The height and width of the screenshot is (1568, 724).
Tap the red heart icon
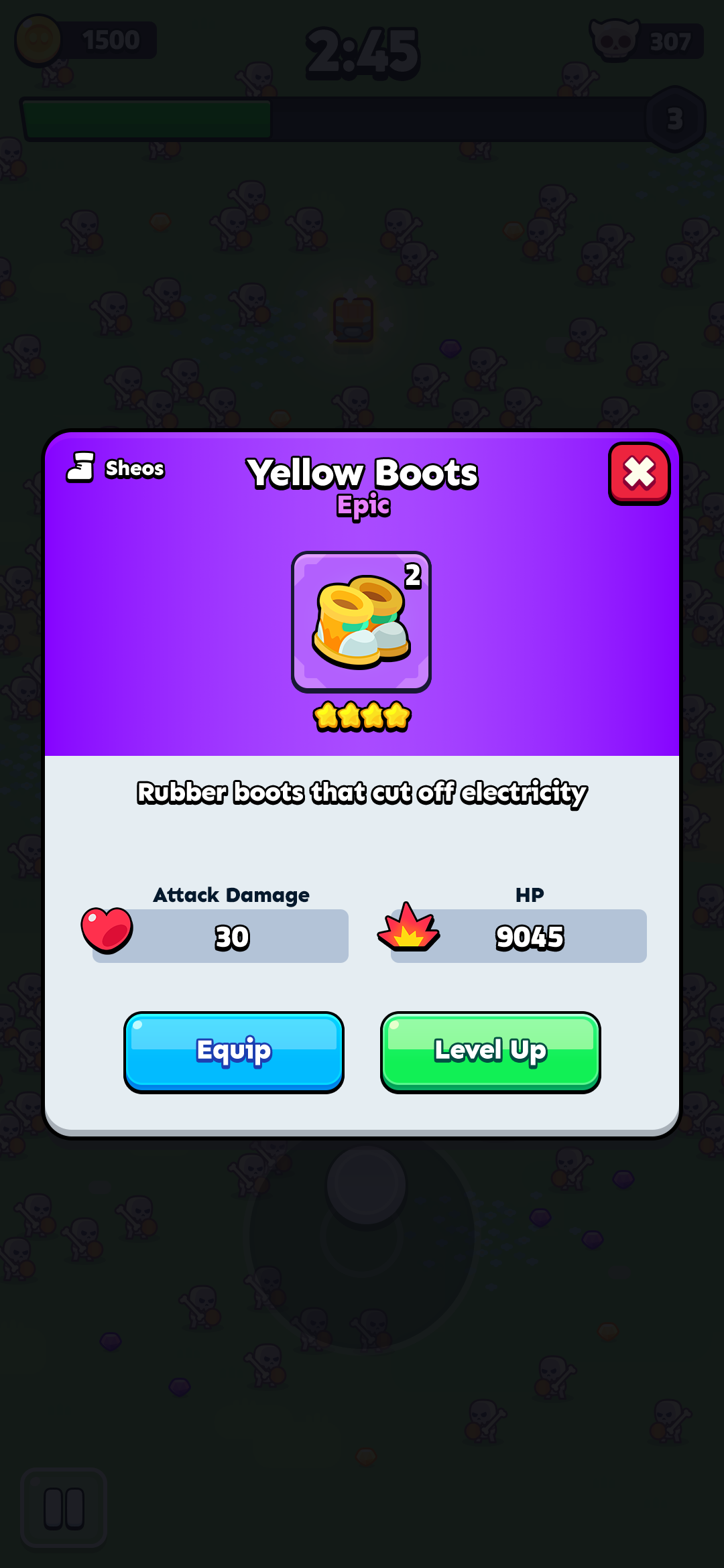(x=107, y=930)
